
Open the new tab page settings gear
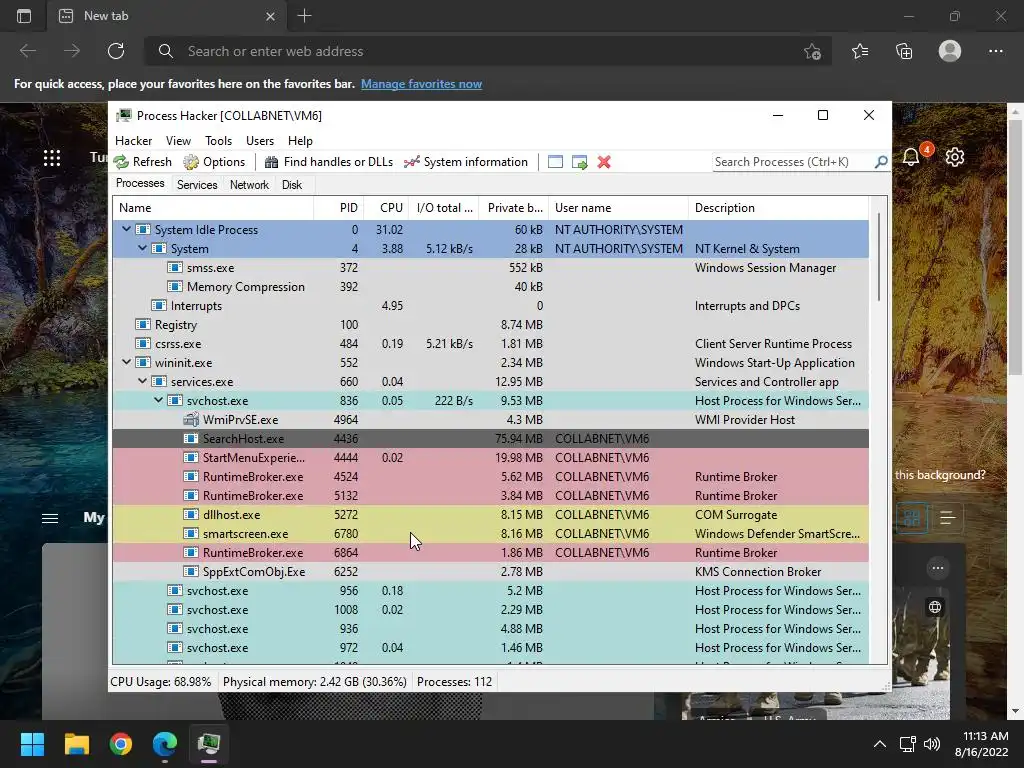pyautogui.click(x=955, y=157)
